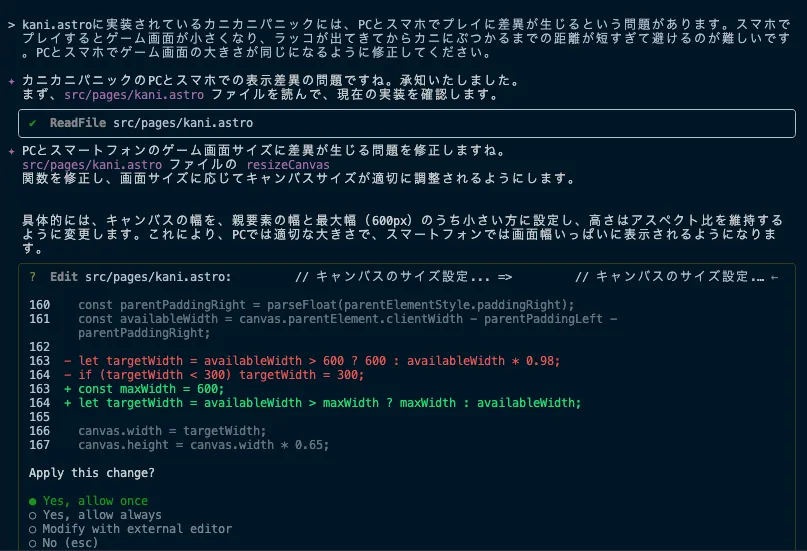This screenshot has width=807, height=551.
Task: Select 'Yes, allow always' option
Action: pos(95,514)
